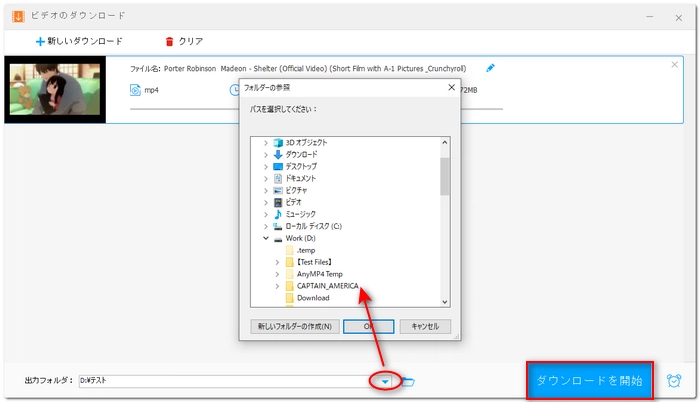This screenshot has height=402, width=700.
Task: Remove the download item with its X
Action: (675, 65)
